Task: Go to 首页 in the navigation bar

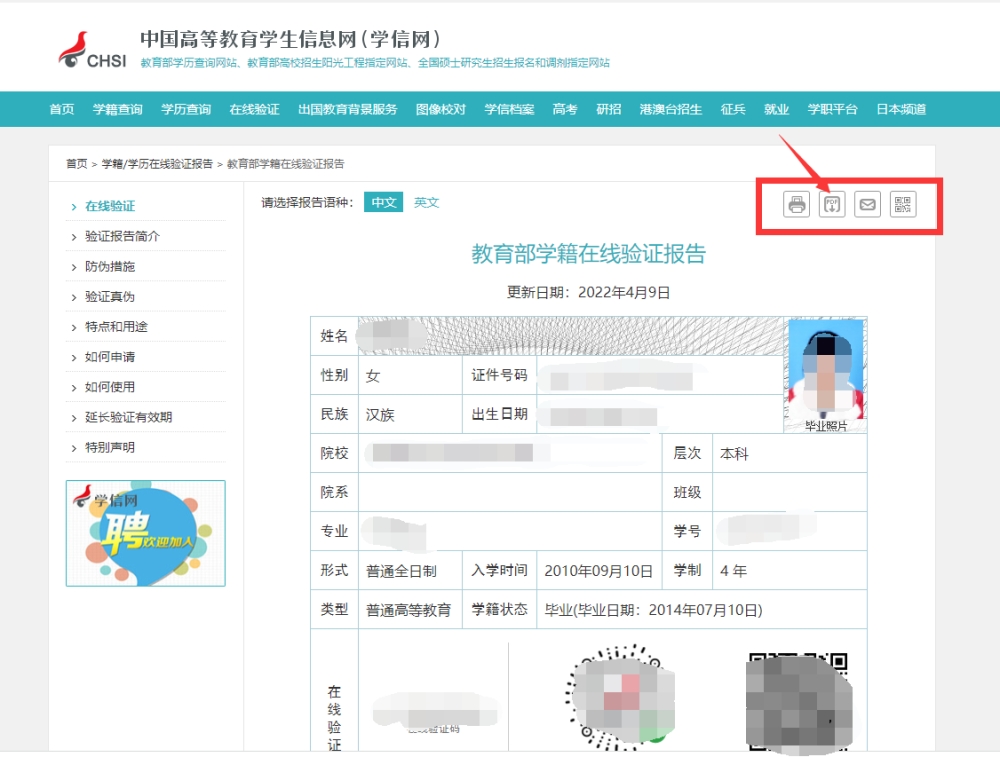Action: point(62,109)
